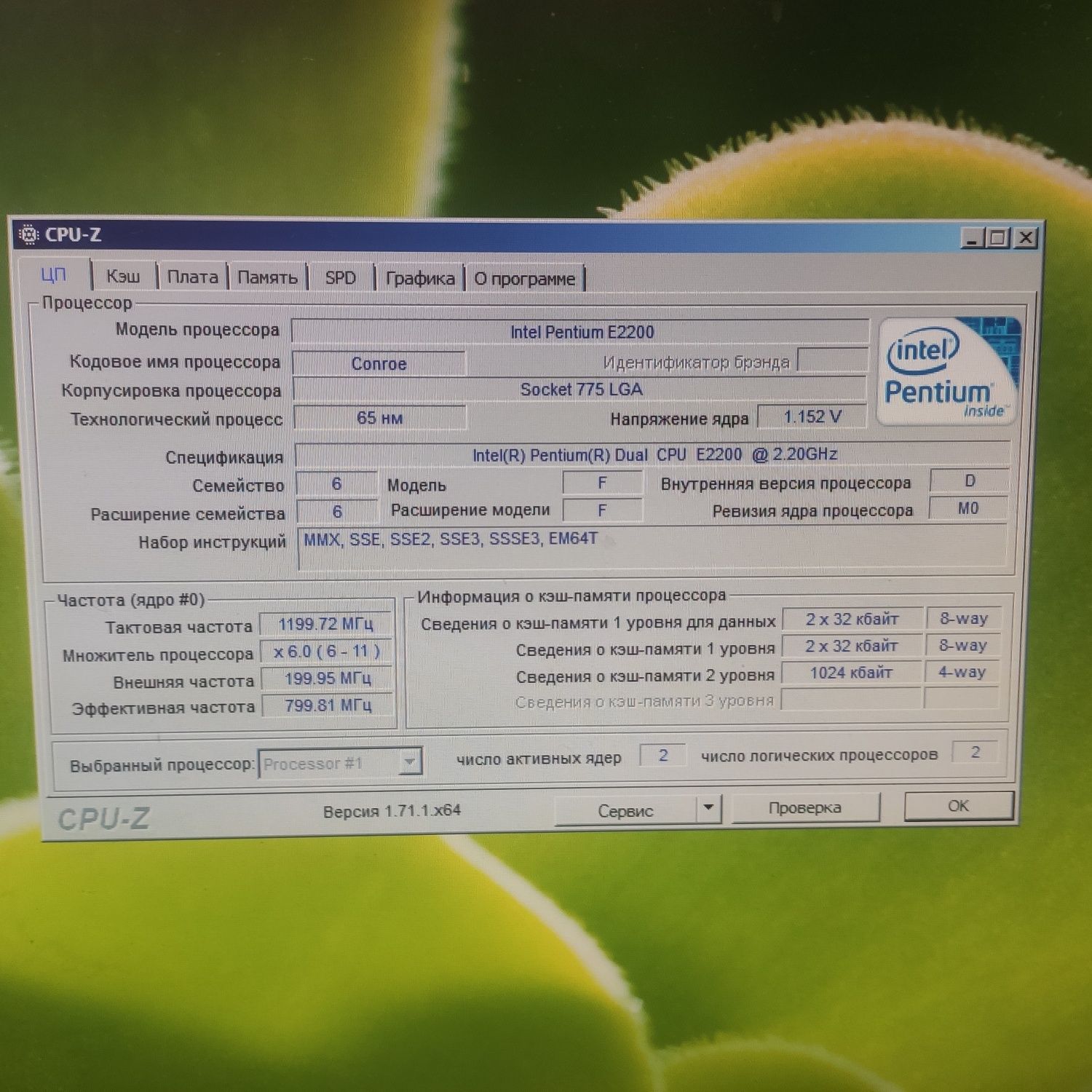Click the empty brand ID field
The height and width of the screenshot is (1092, 1092).
(x=833, y=360)
